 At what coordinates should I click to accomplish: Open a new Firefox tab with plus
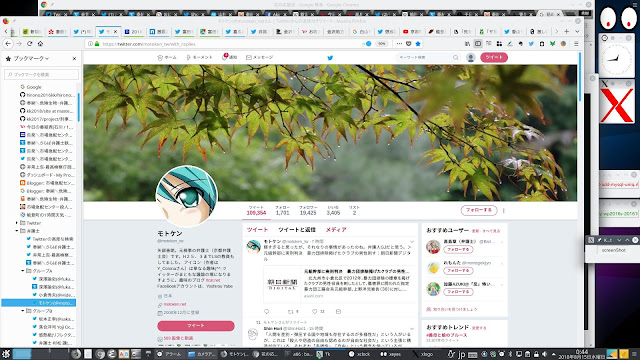[x=567, y=31]
